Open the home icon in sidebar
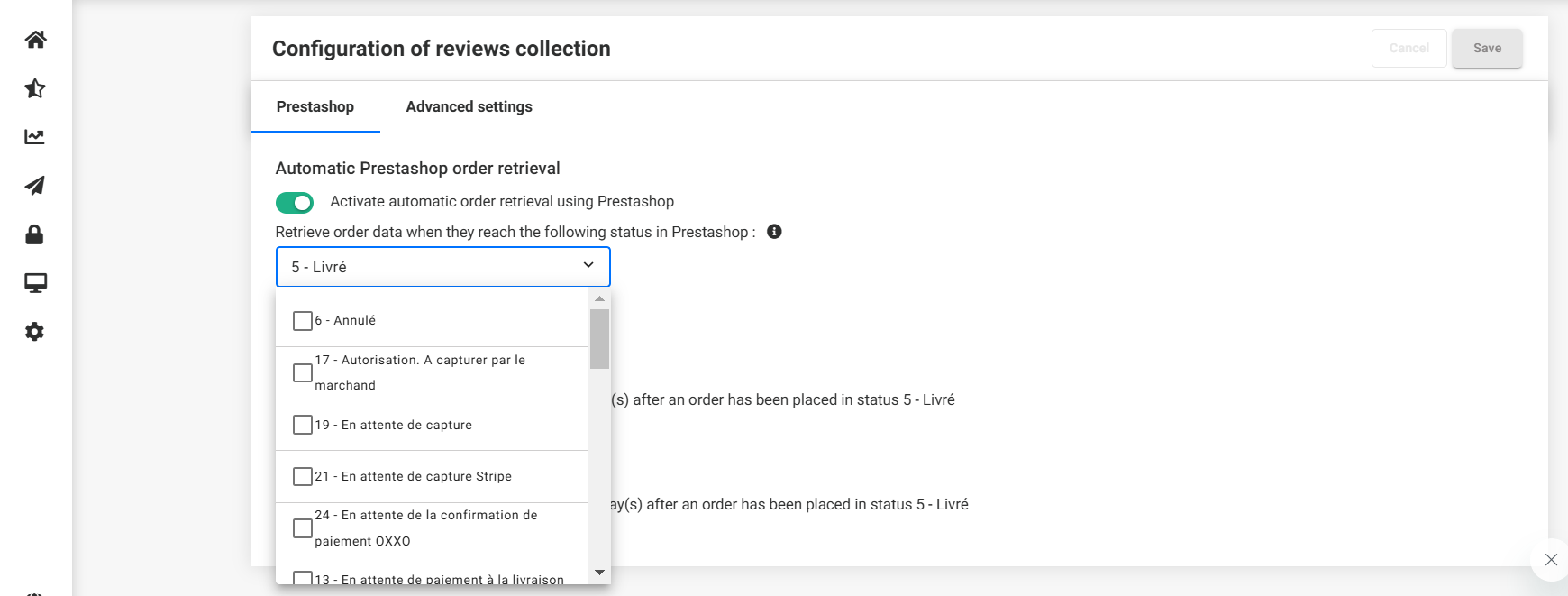The height and width of the screenshot is (596, 1568). click(x=35, y=40)
